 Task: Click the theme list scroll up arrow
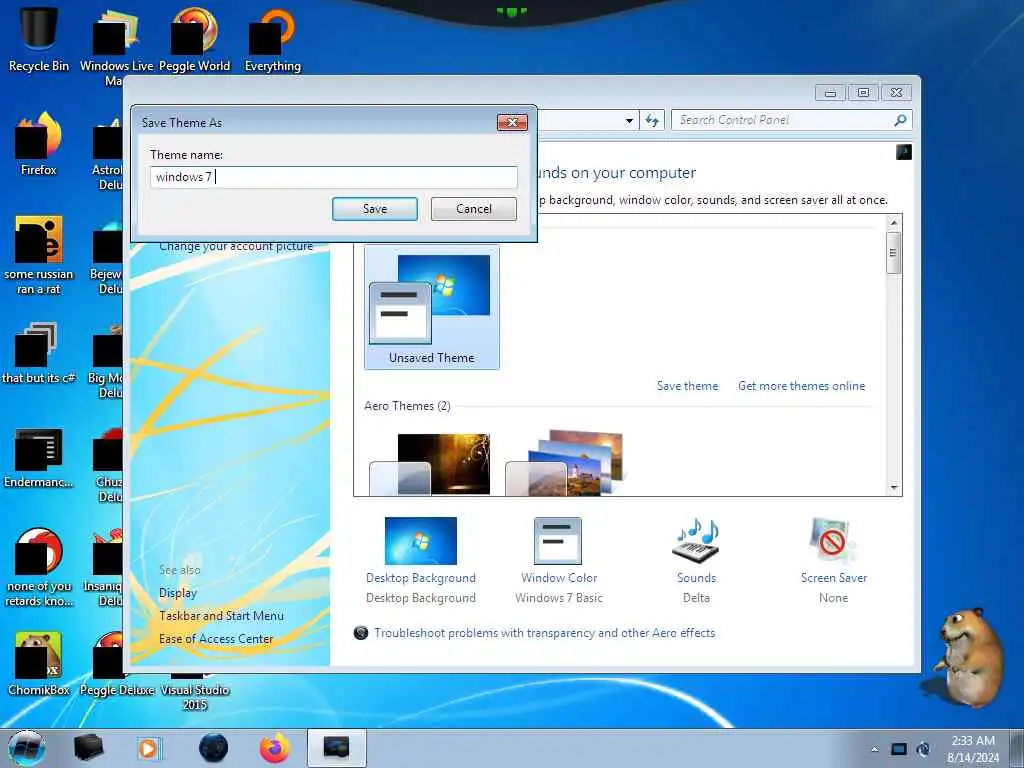point(894,223)
